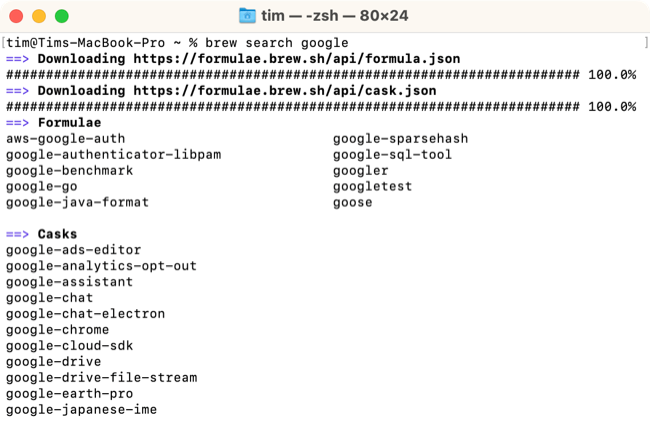Image resolution: width=650 pixels, height=423 pixels.
Task: Click the folder icon in title bar
Action: pos(247,16)
